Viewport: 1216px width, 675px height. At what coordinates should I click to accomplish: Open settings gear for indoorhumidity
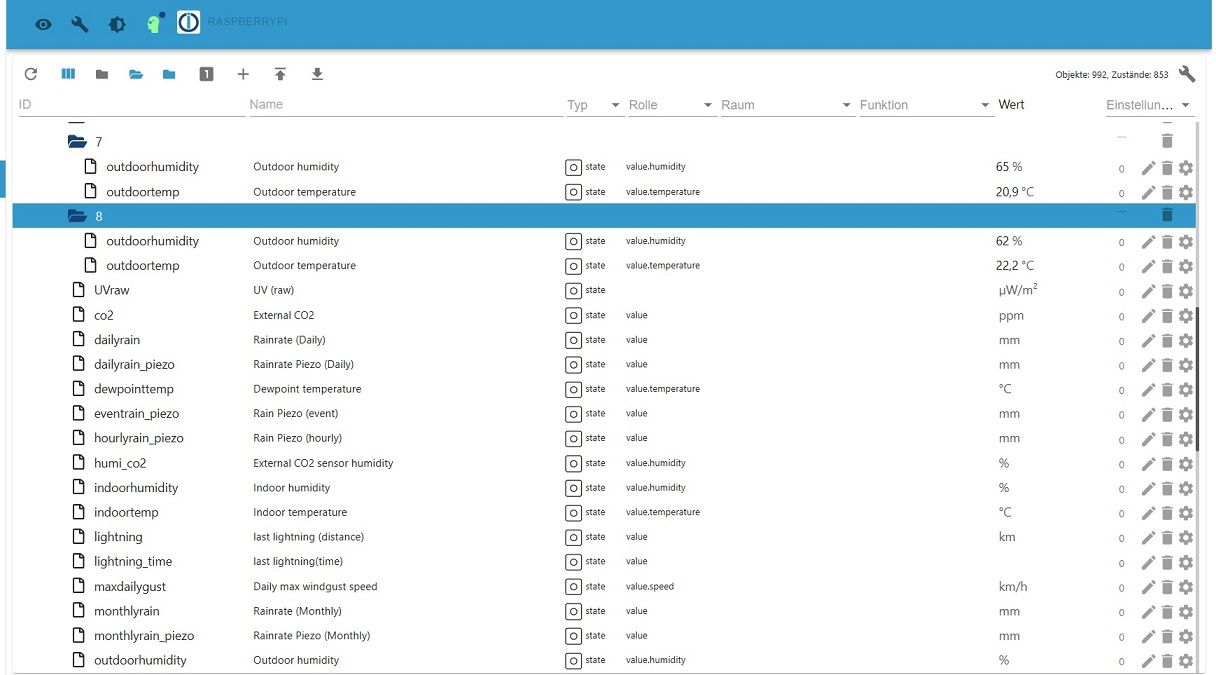[x=1186, y=489]
